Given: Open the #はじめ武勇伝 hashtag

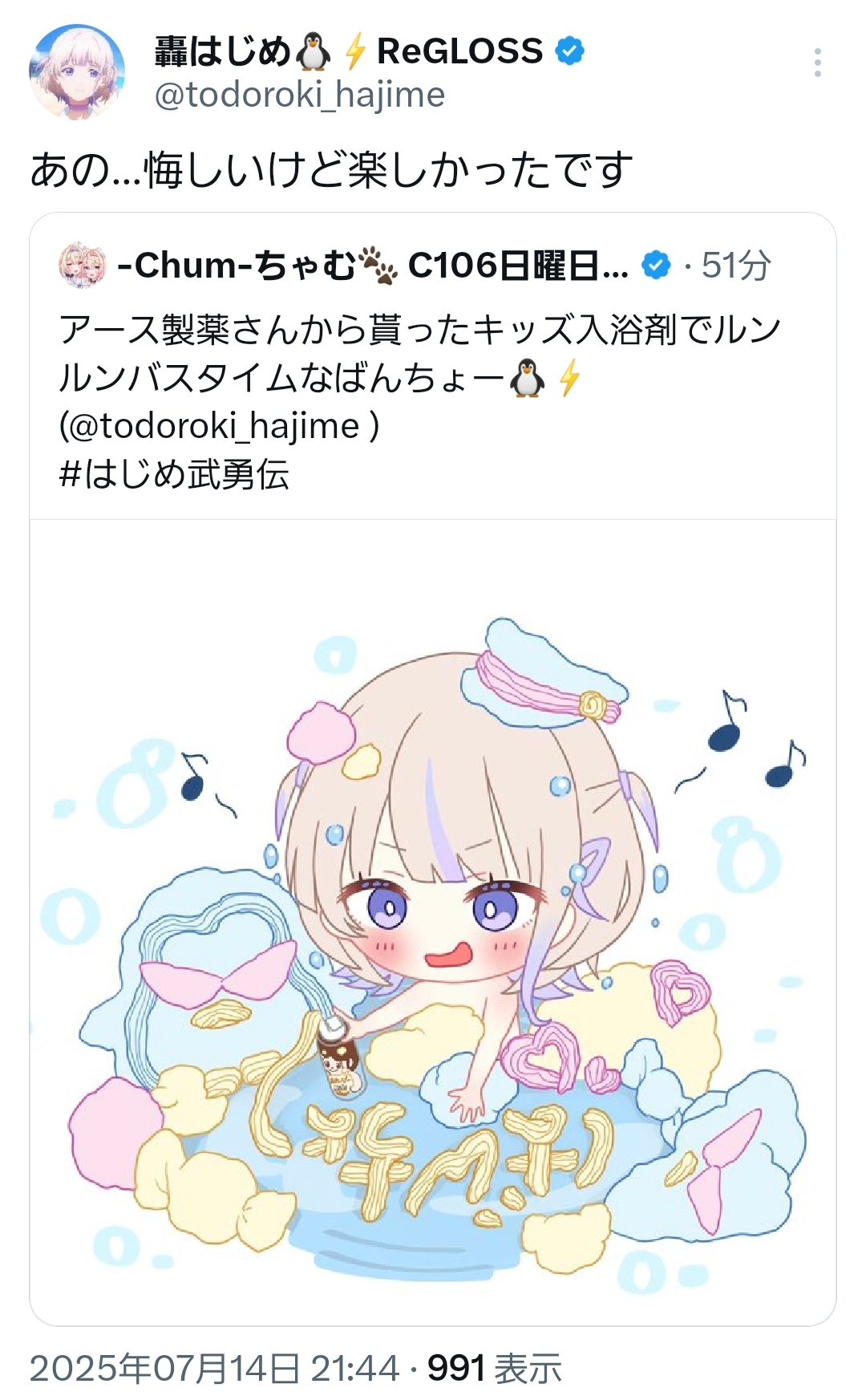Looking at the screenshot, I should tap(174, 474).
